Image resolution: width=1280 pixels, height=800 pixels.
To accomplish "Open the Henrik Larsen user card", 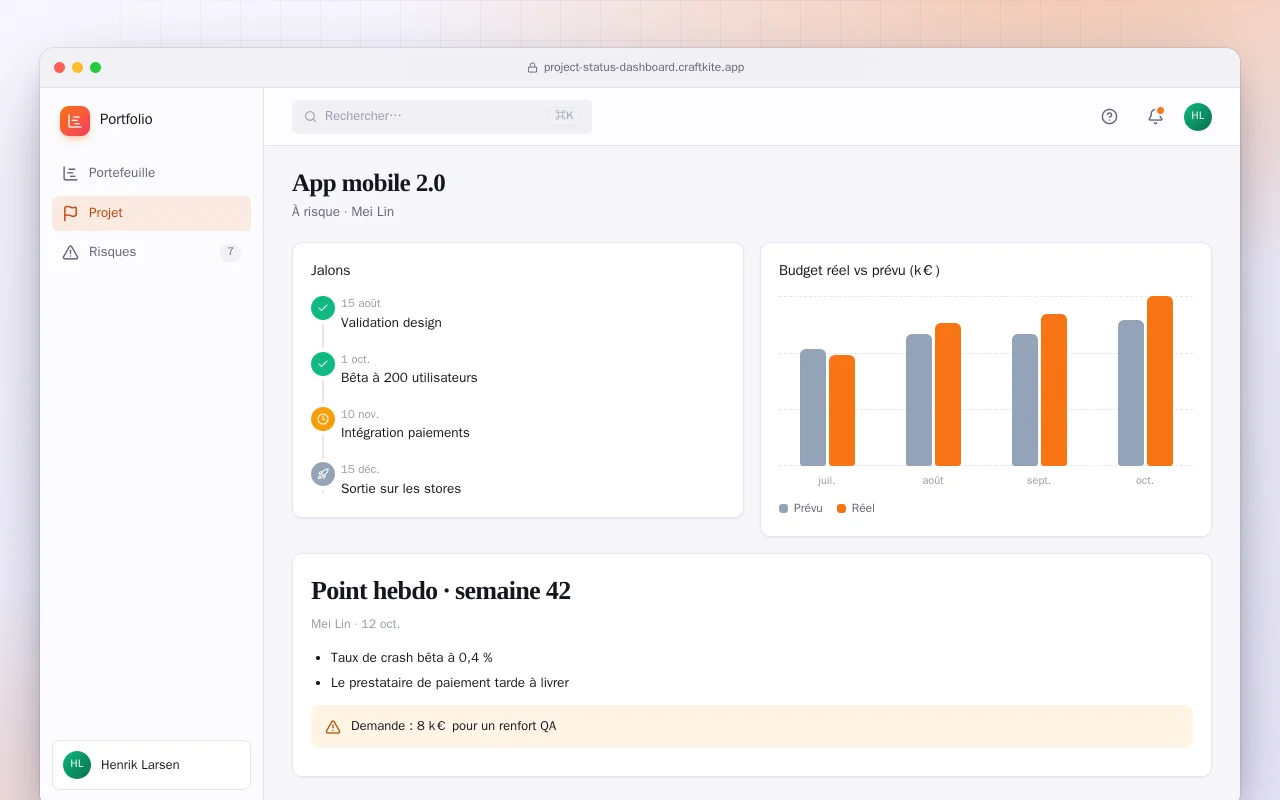I will point(151,765).
